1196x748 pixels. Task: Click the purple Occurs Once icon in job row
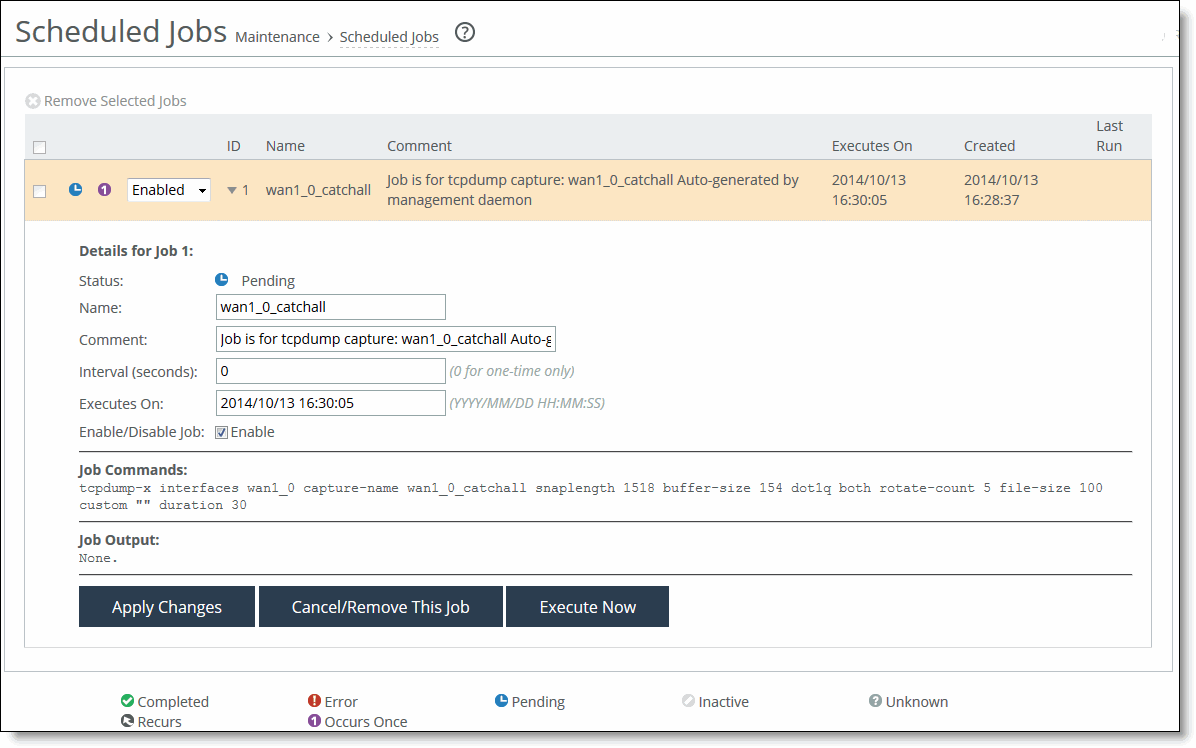[x=104, y=189]
